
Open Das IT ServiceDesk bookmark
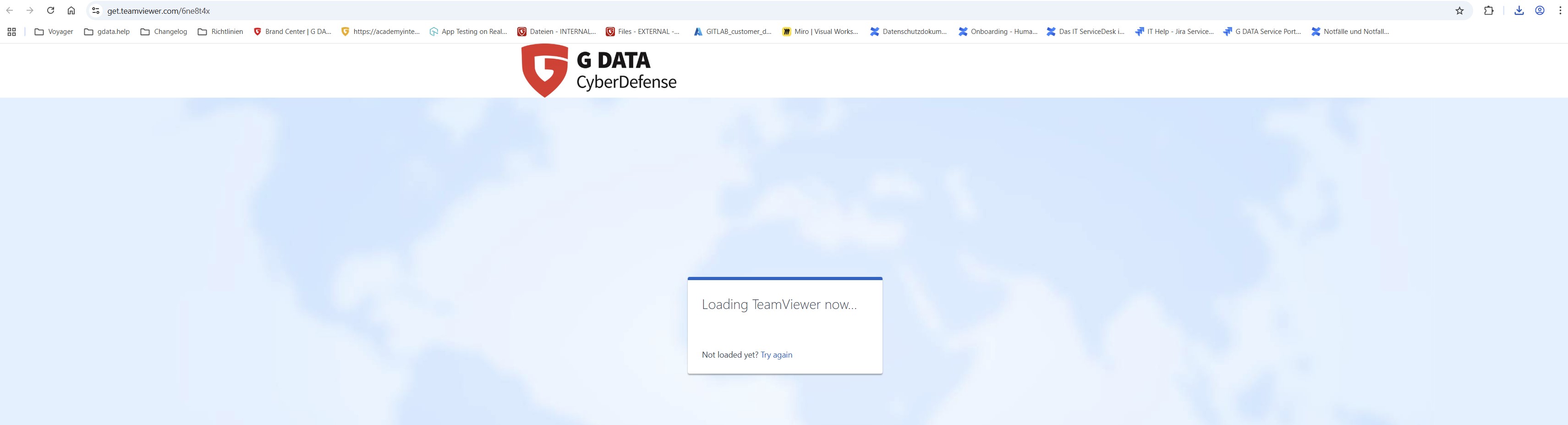(1086, 32)
